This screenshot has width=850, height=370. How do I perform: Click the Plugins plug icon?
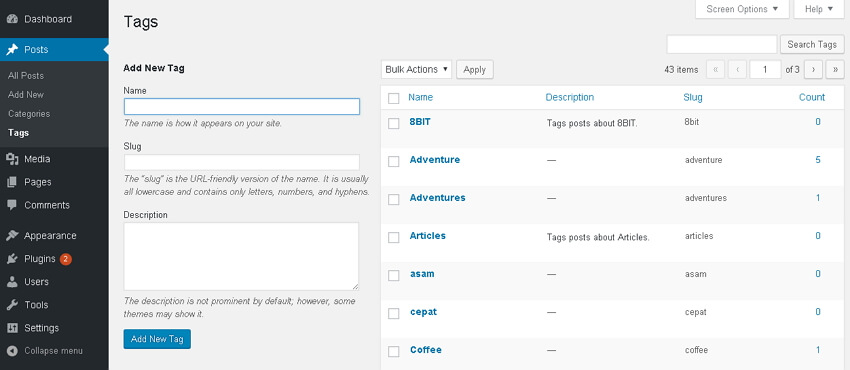point(12,259)
